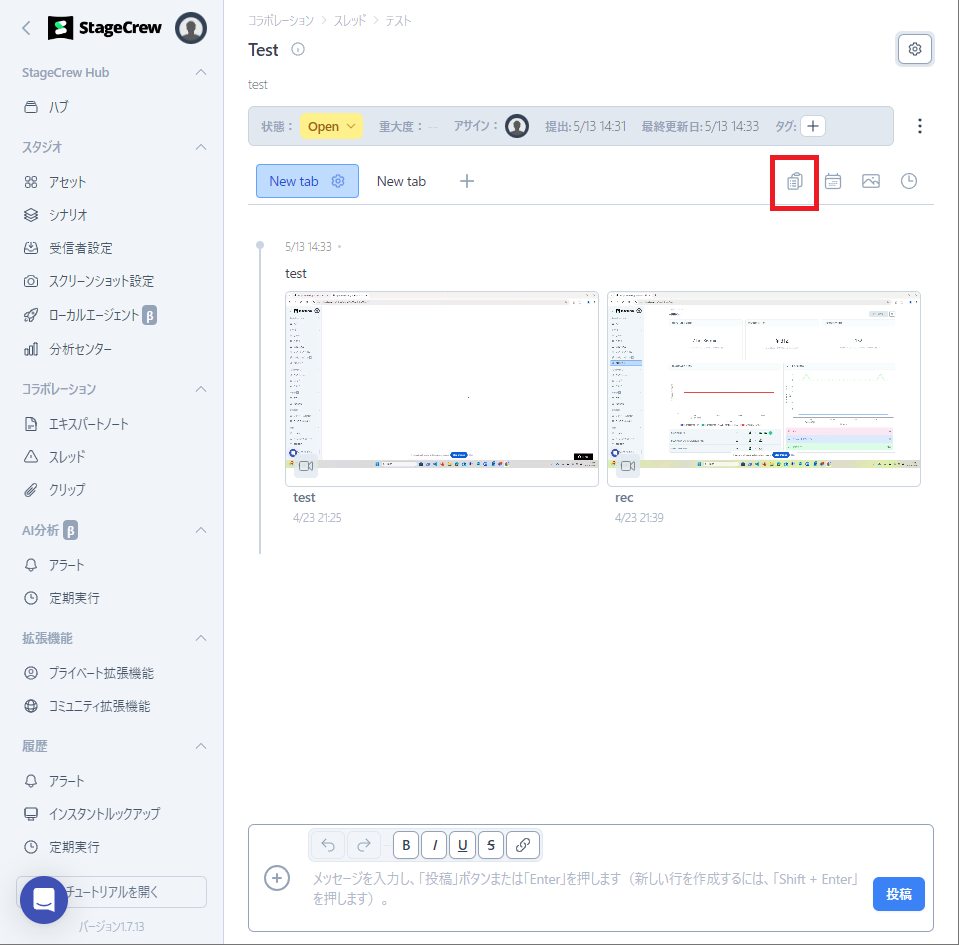Open the three-dot more options menu
The height and width of the screenshot is (945, 959).
(920, 126)
